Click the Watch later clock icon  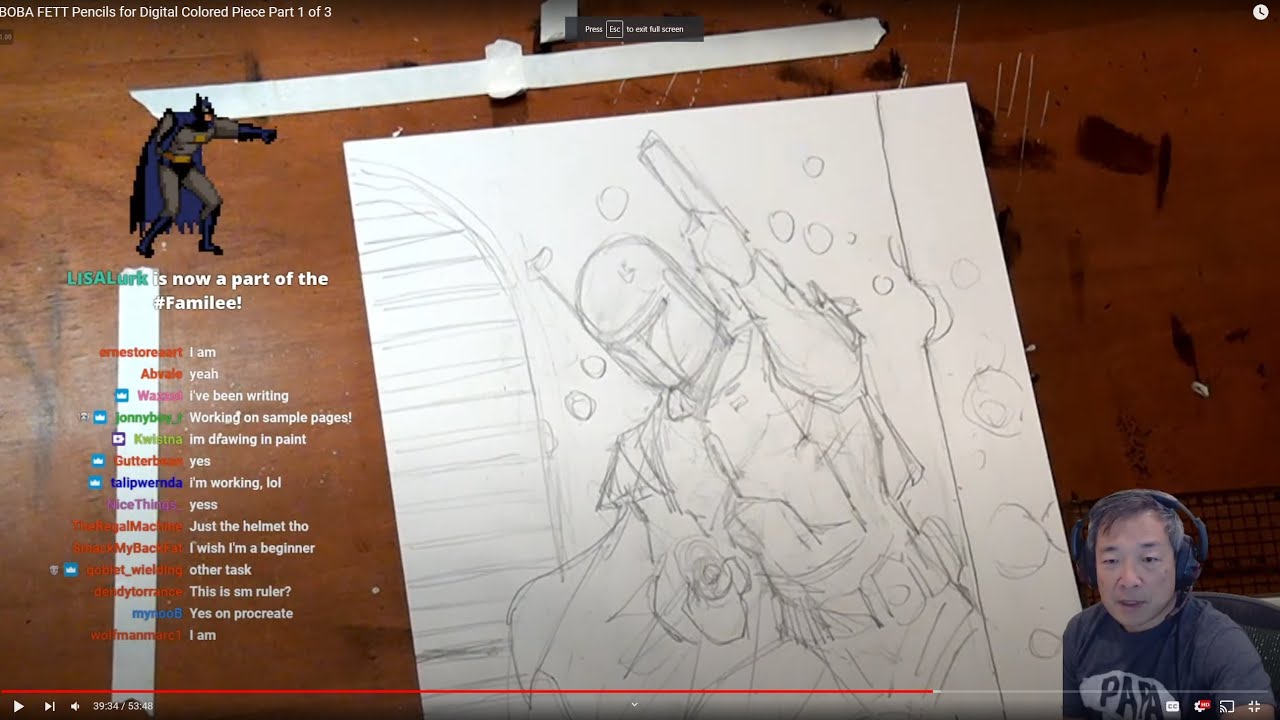pos(1260,12)
